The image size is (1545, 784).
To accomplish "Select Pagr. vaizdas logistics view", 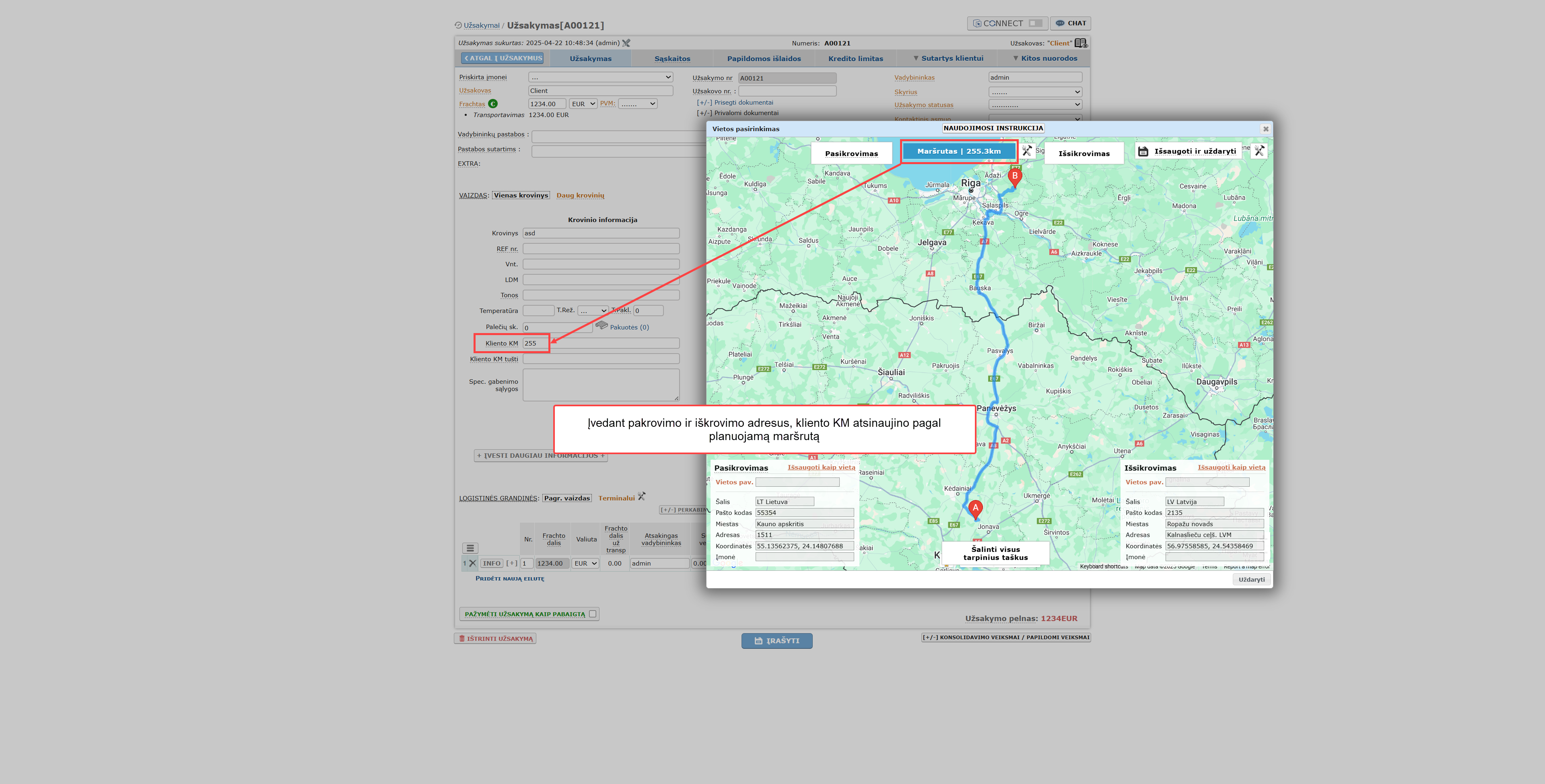I will [567, 498].
